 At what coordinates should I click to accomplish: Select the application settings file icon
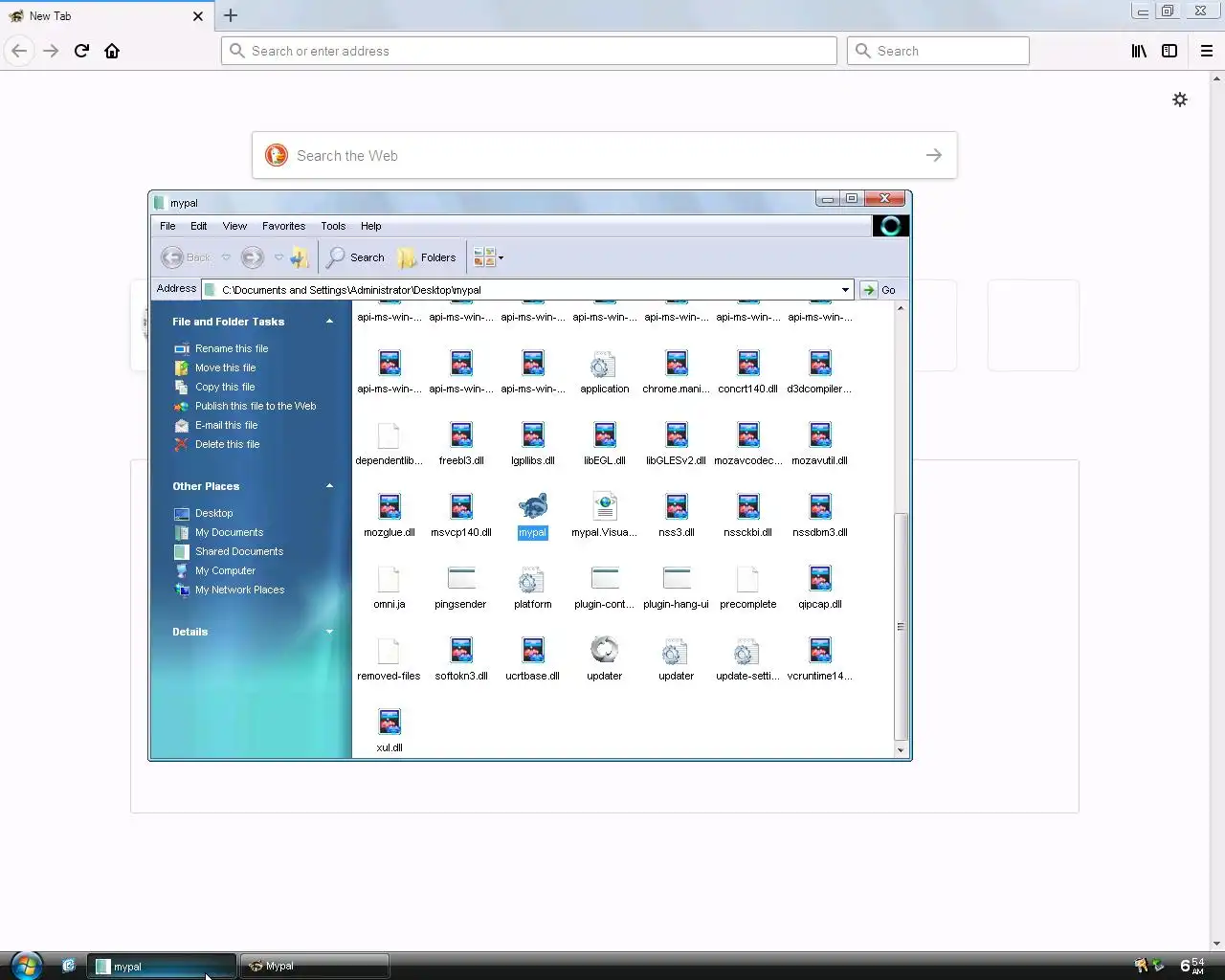(605, 363)
